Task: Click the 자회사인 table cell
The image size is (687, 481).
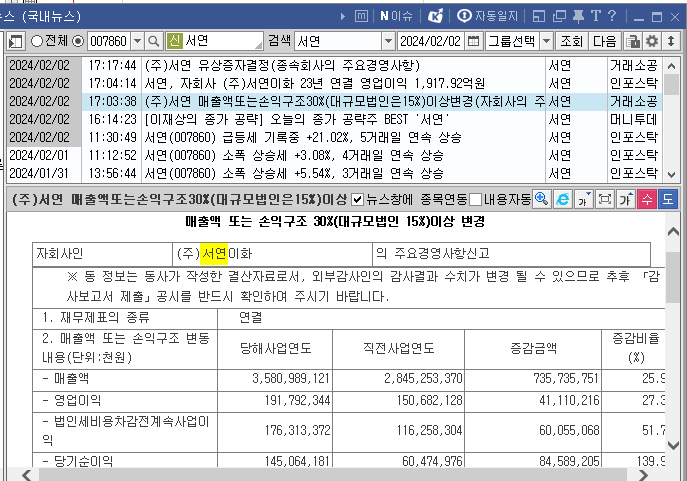Action: pyautogui.click(x=103, y=254)
